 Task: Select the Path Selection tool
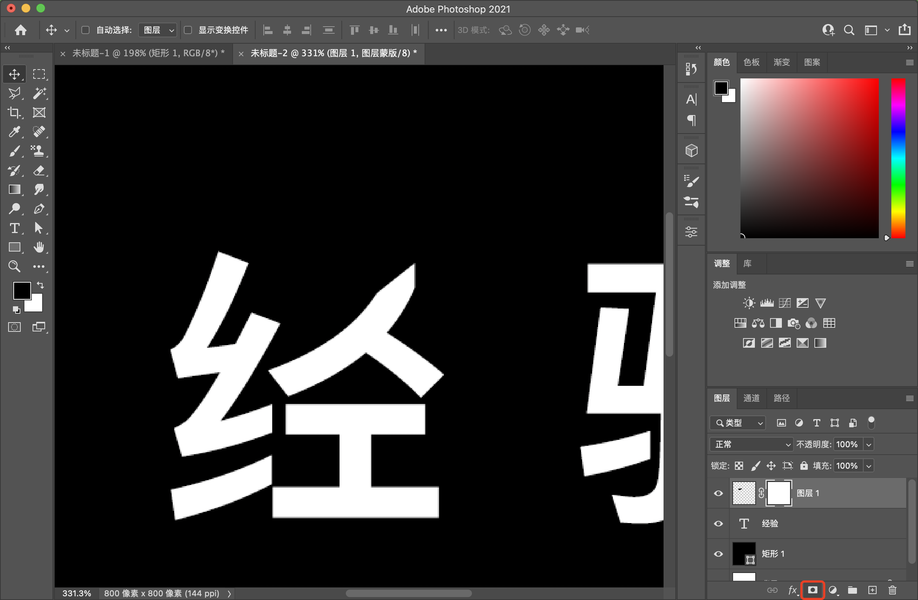pyautogui.click(x=39, y=228)
